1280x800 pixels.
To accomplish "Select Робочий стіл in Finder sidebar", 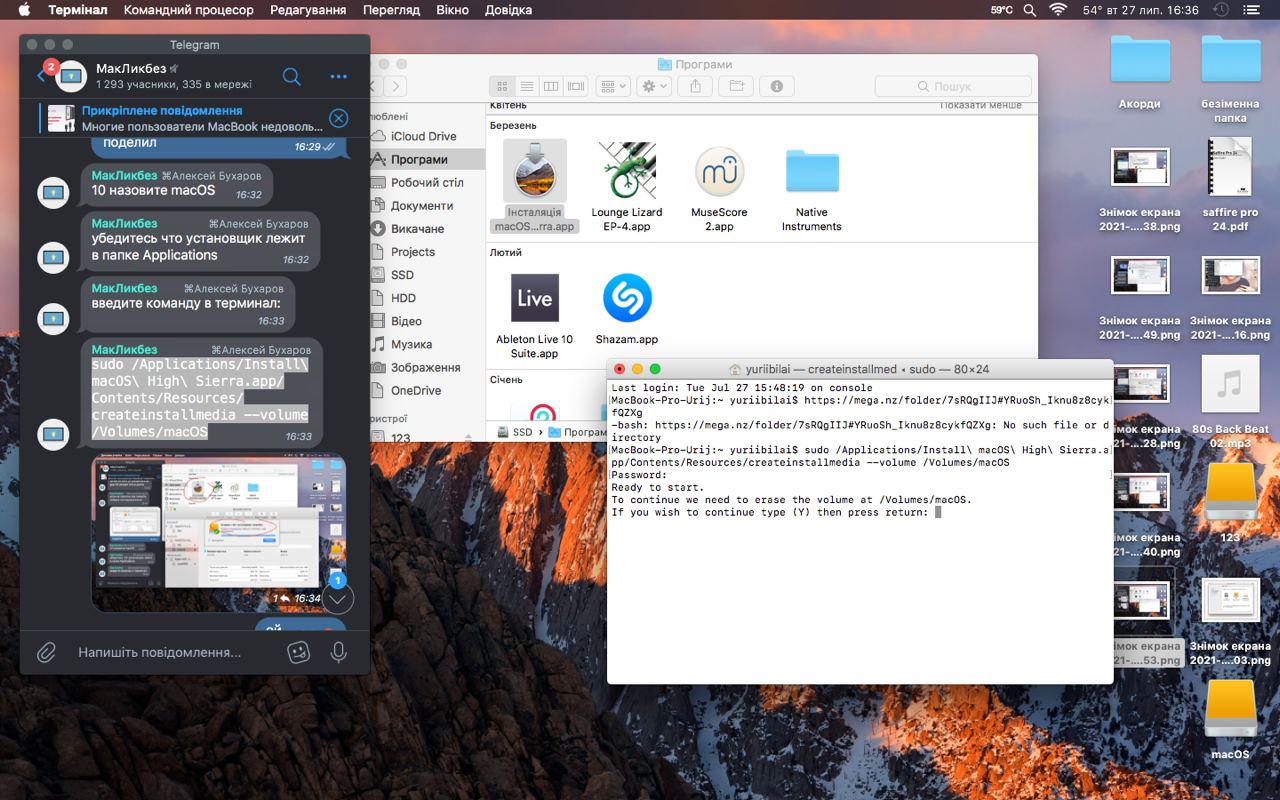I will pyautogui.click(x=427, y=182).
